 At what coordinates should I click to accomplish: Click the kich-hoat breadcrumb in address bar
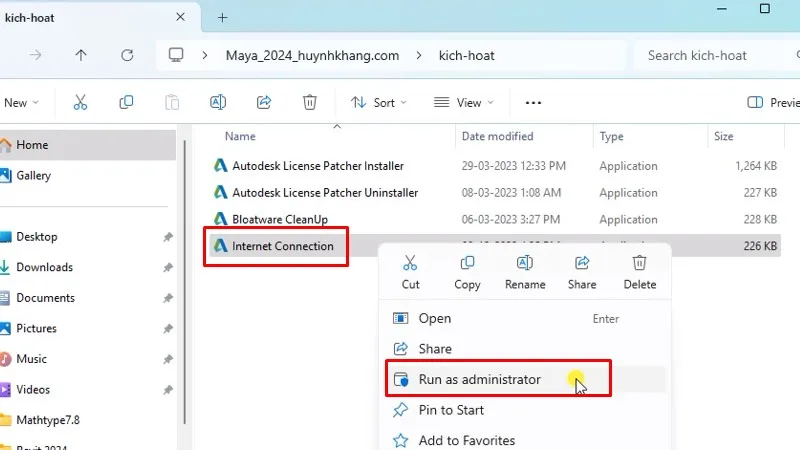[x=466, y=55]
